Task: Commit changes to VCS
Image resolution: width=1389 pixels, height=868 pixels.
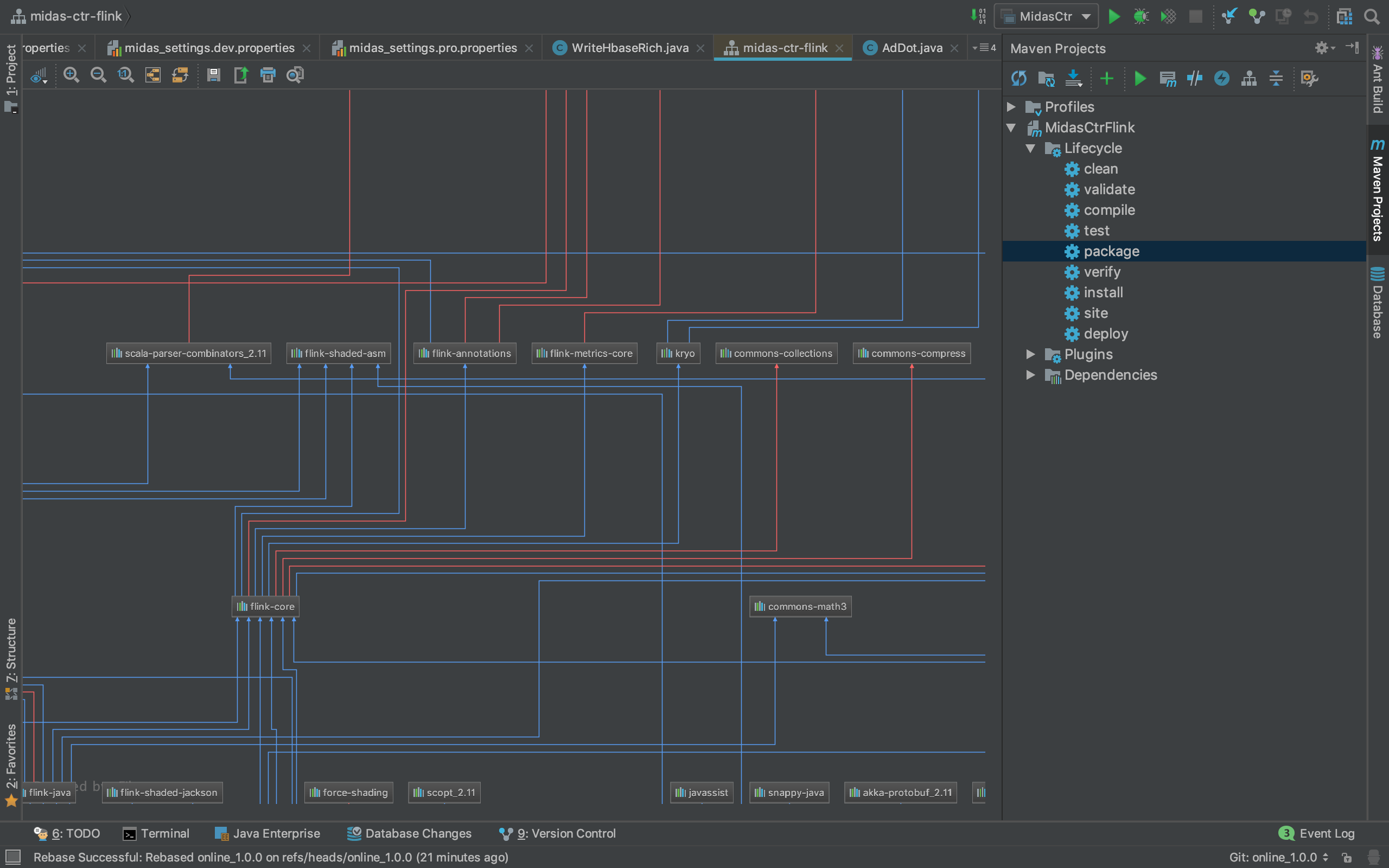Action: point(1257,16)
